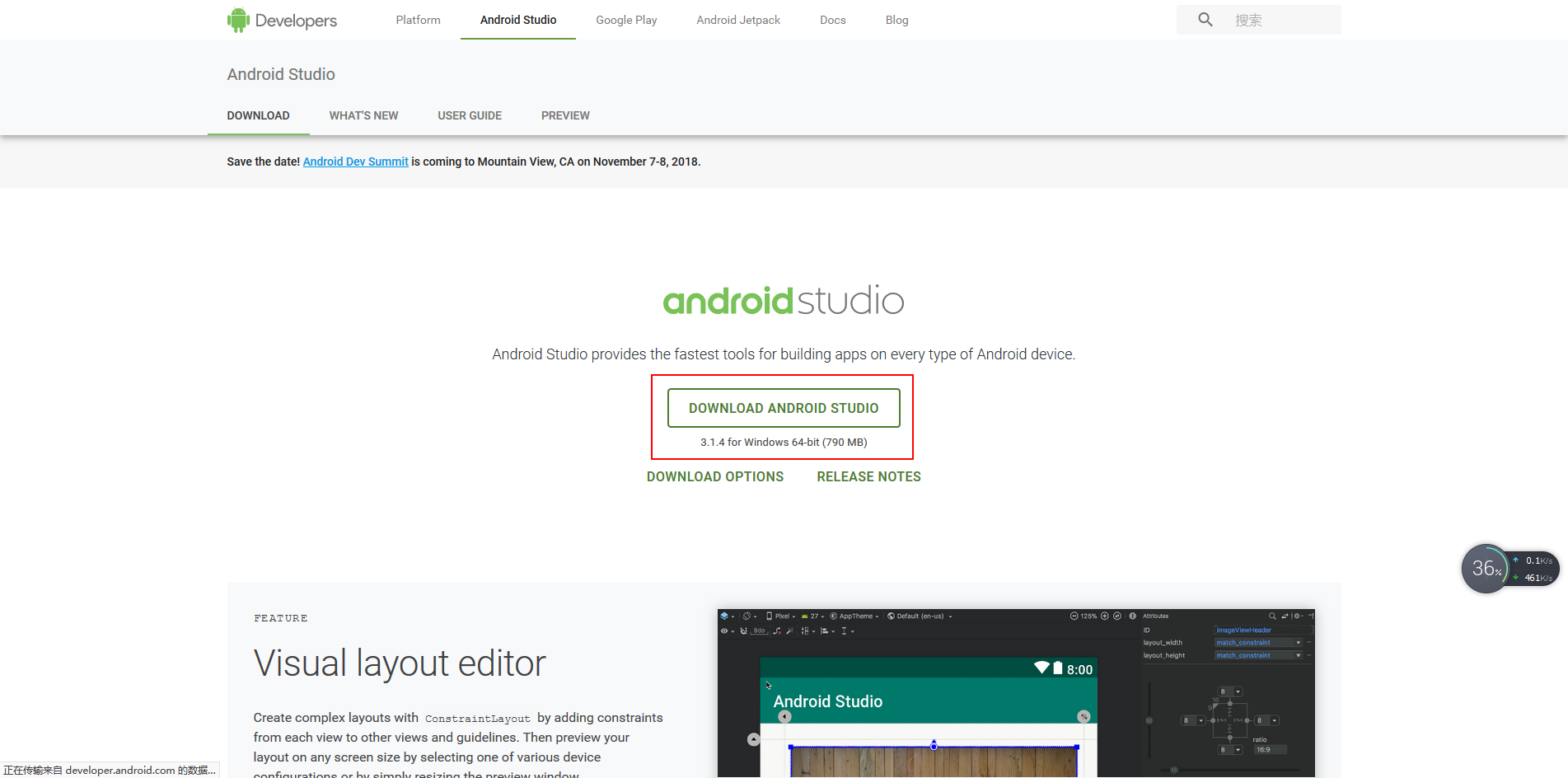Open Pixel device dropdown in screenshot
This screenshot has height=778, width=1568.
tap(780, 616)
